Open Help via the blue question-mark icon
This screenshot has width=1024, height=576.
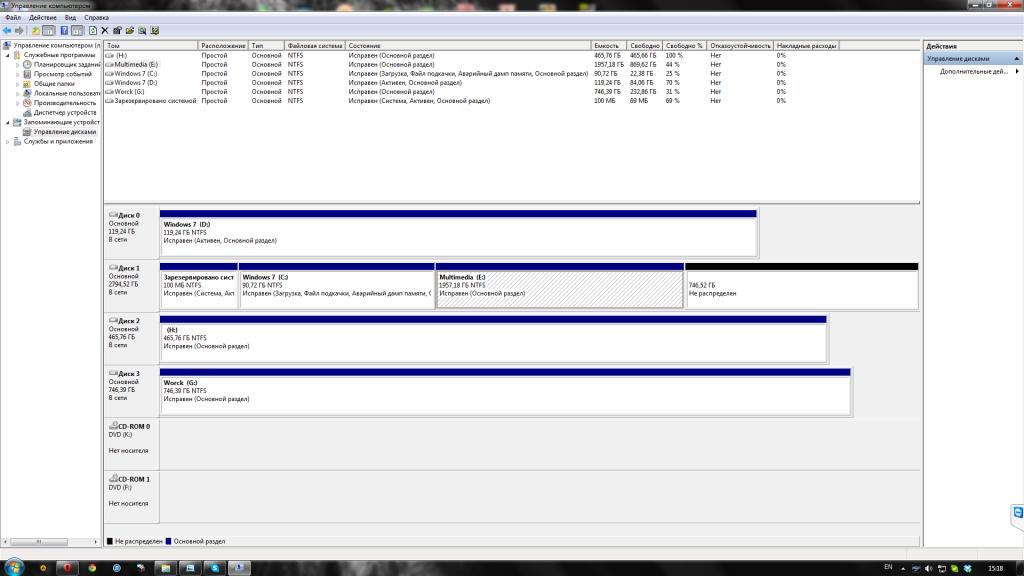(x=64, y=31)
